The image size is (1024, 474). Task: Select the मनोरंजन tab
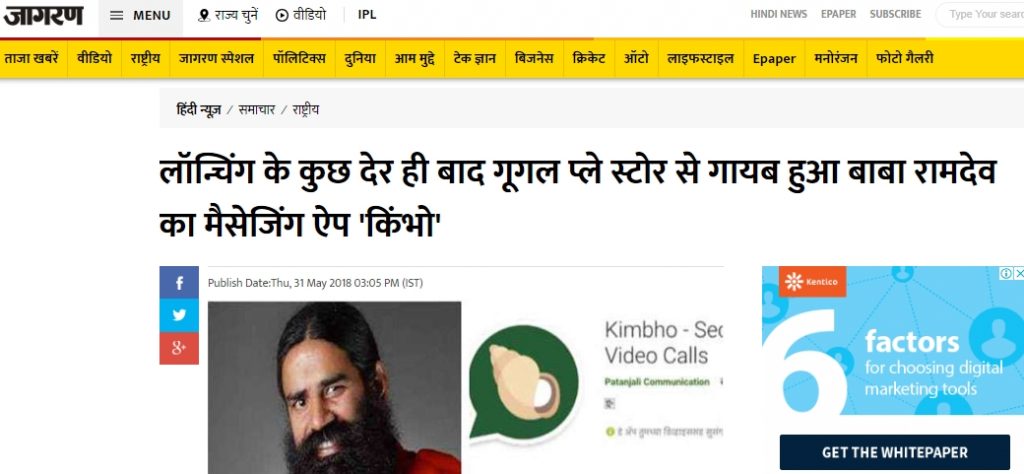point(835,58)
